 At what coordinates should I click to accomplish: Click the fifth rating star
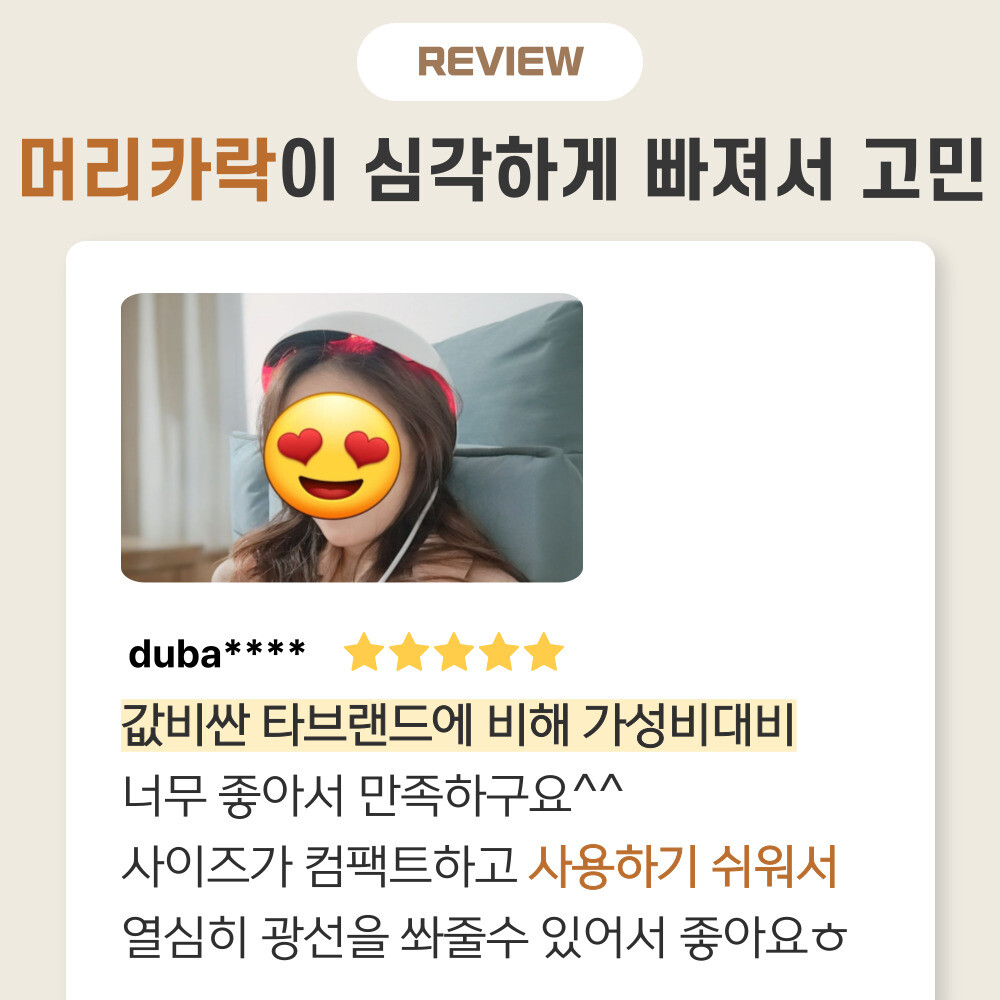pyautogui.click(x=543, y=652)
